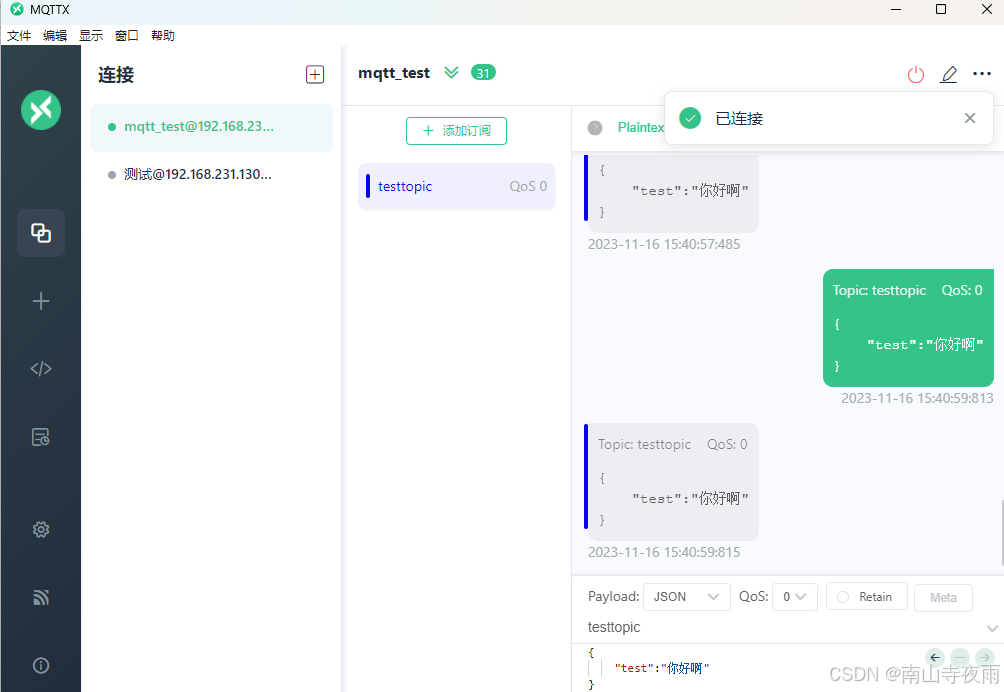Screen dimensions: 1004x692
Task: Click the mqtt_test connection title
Action: (x=394, y=74)
